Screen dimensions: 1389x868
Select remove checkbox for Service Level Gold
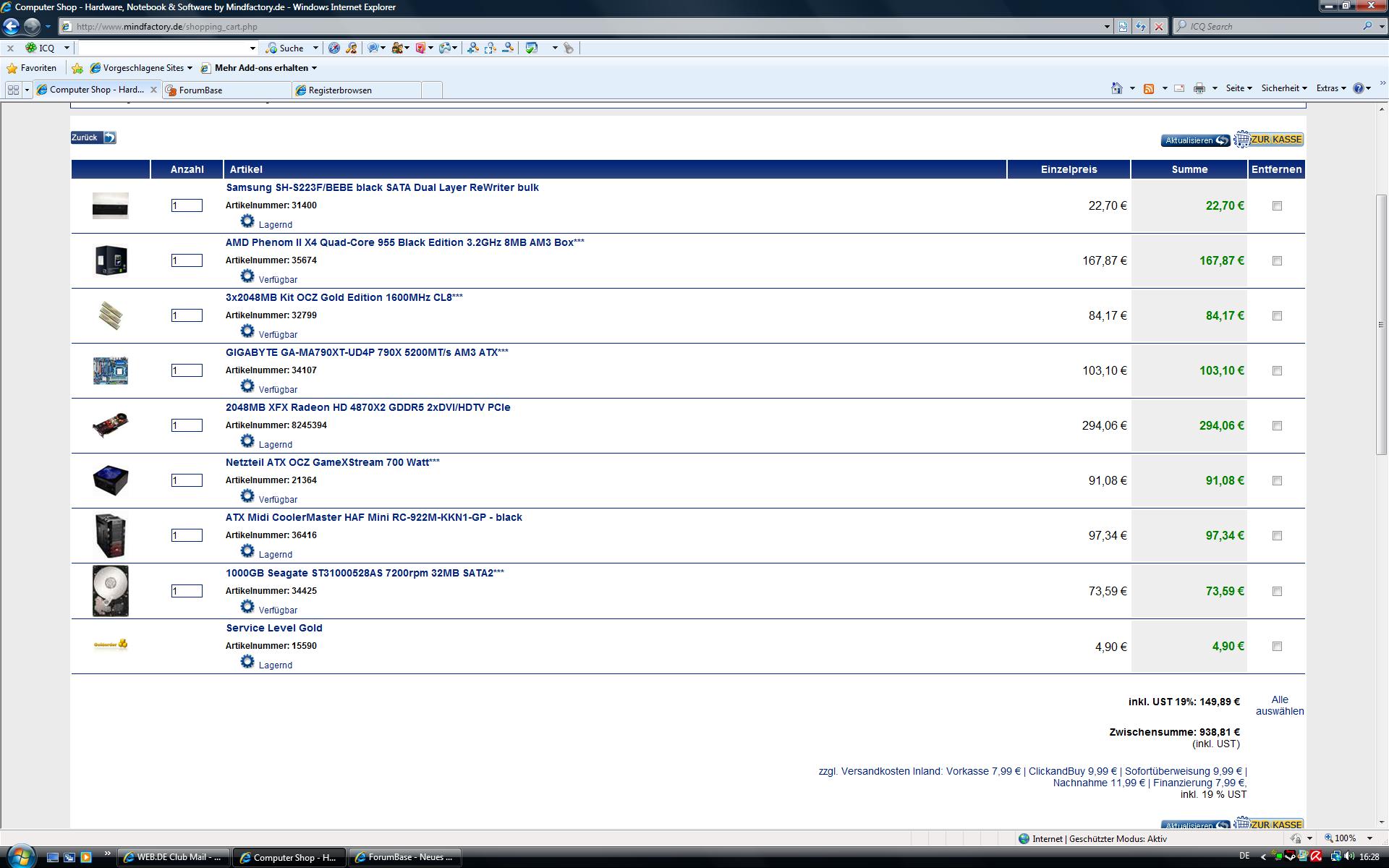click(1277, 647)
